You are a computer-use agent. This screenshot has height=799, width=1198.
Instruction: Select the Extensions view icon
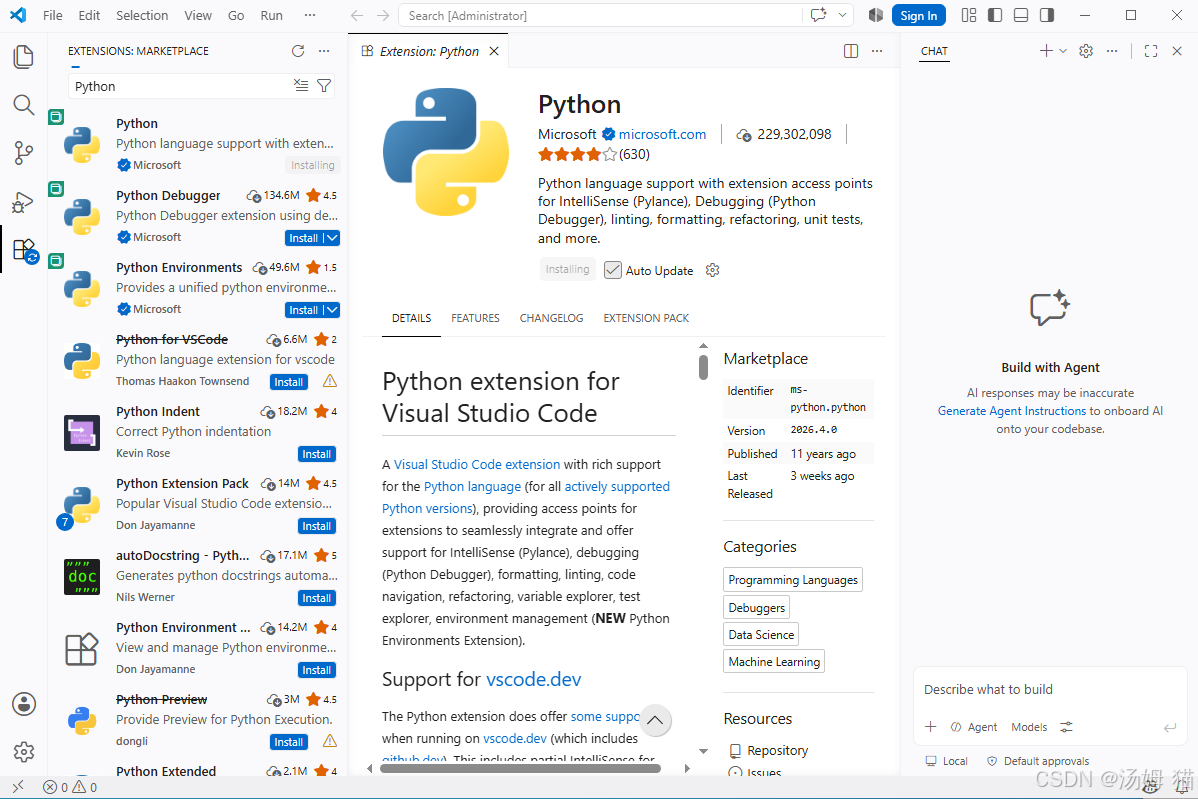coord(24,250)
